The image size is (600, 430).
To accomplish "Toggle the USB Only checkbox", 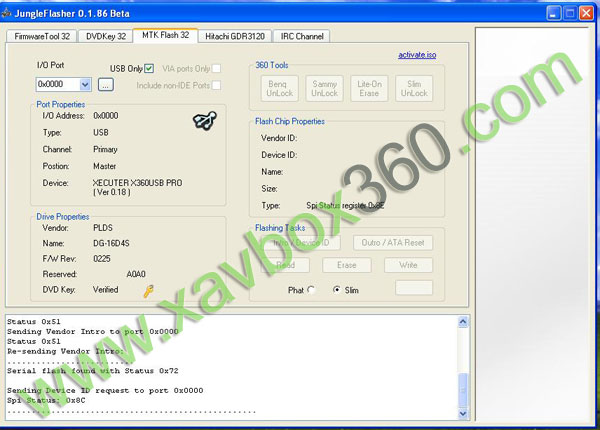I will point(149,68).
